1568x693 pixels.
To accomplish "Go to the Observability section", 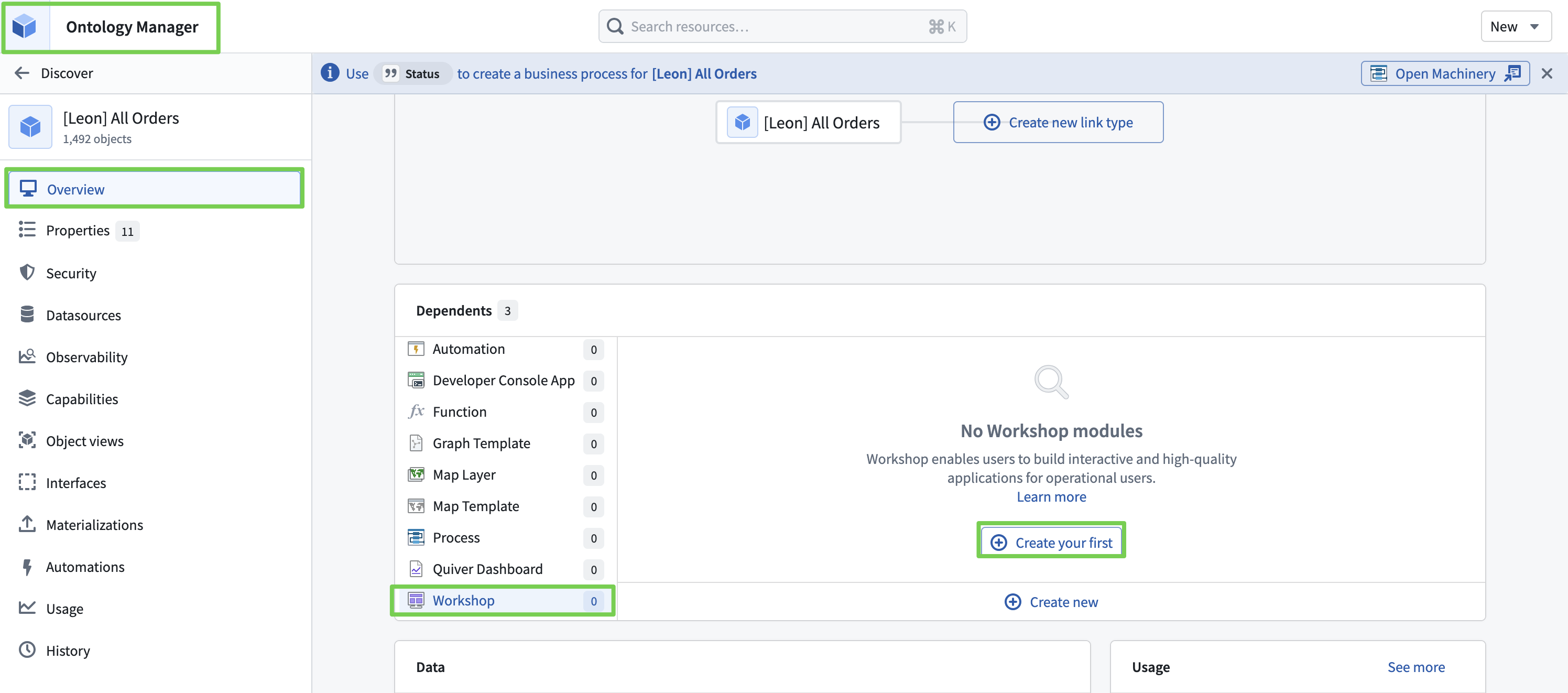I will pyautogui.click(x=86, y=358).
